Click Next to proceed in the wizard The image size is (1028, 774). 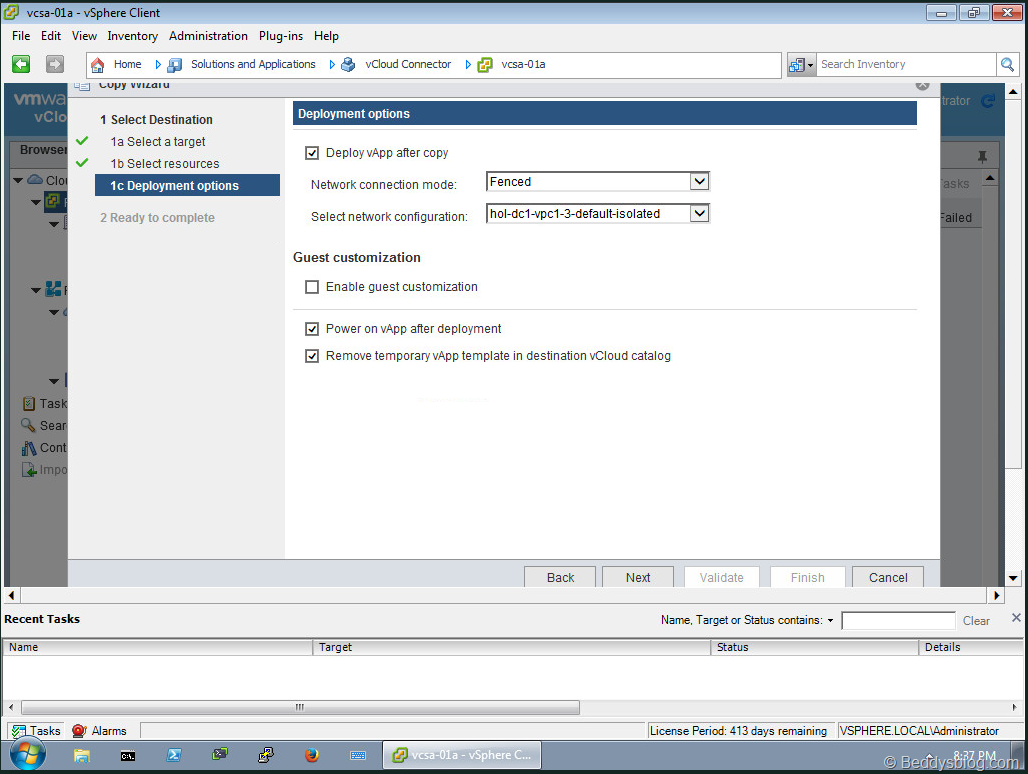click(x=638, y=577)
